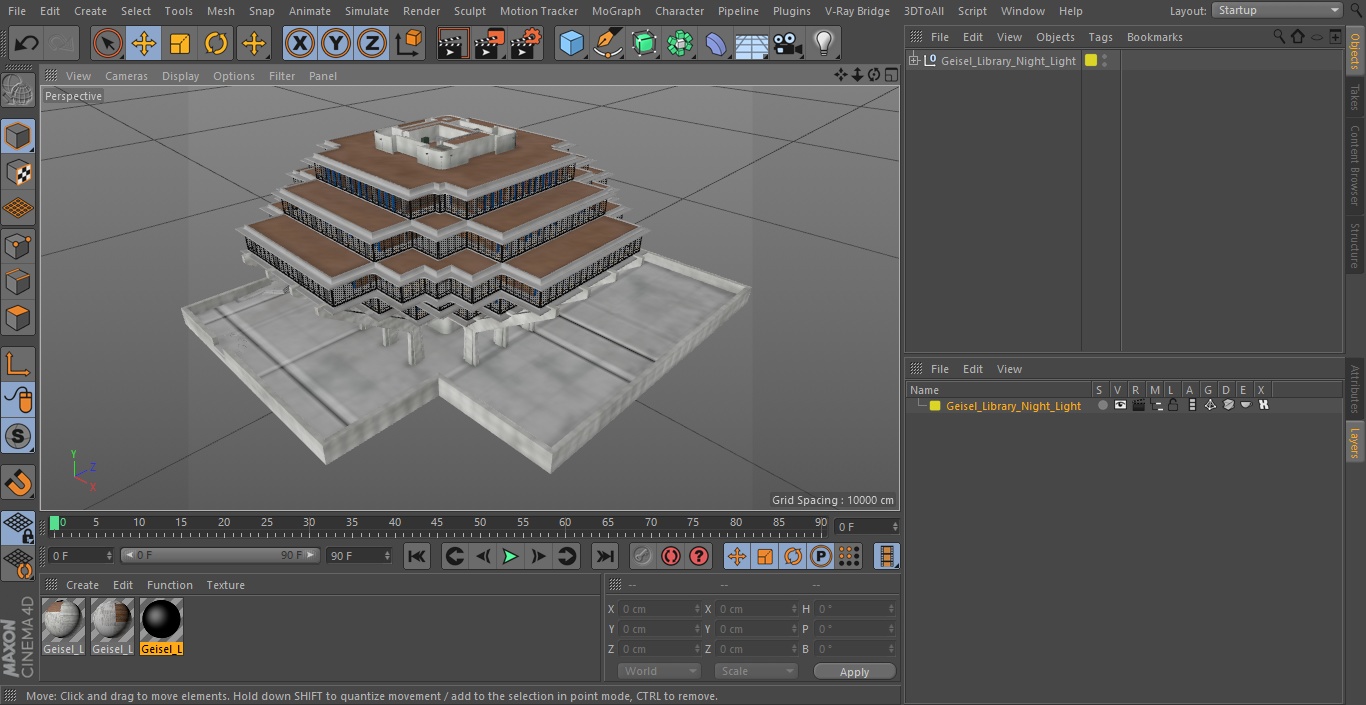Click the Undo arrow icon
Screen dimensions: 1366x705
point(26,43)
